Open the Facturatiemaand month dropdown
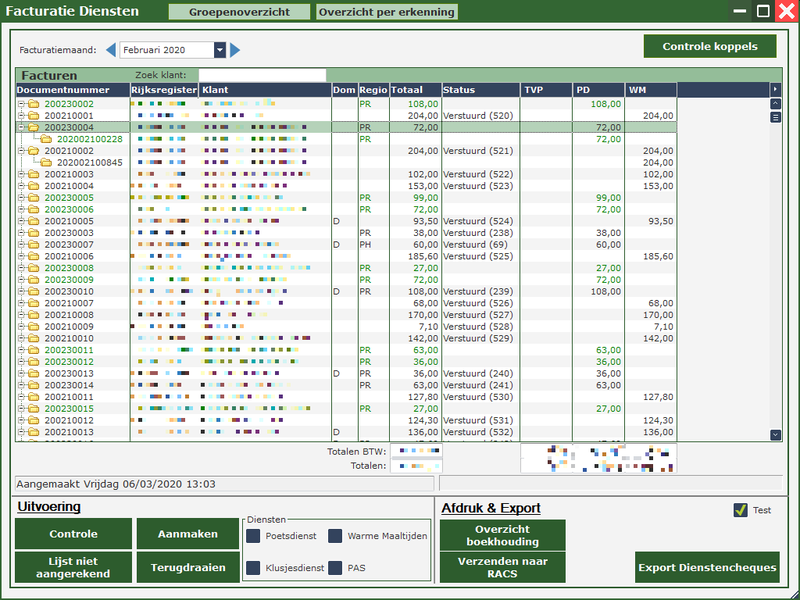The width and height of the screenshot is (800, 600). click(x=219, y=50)
